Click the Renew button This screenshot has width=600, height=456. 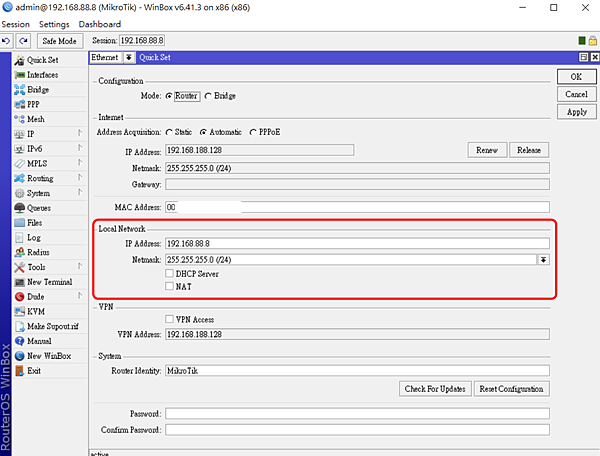[487, 150]
